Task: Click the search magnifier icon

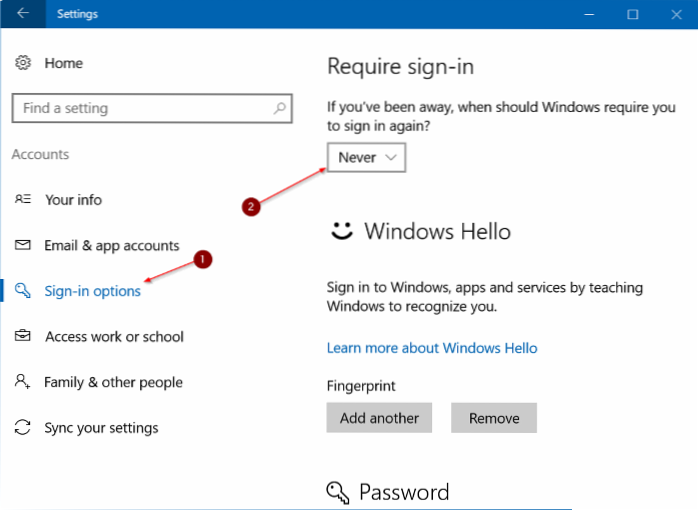Action: (281, 108)
